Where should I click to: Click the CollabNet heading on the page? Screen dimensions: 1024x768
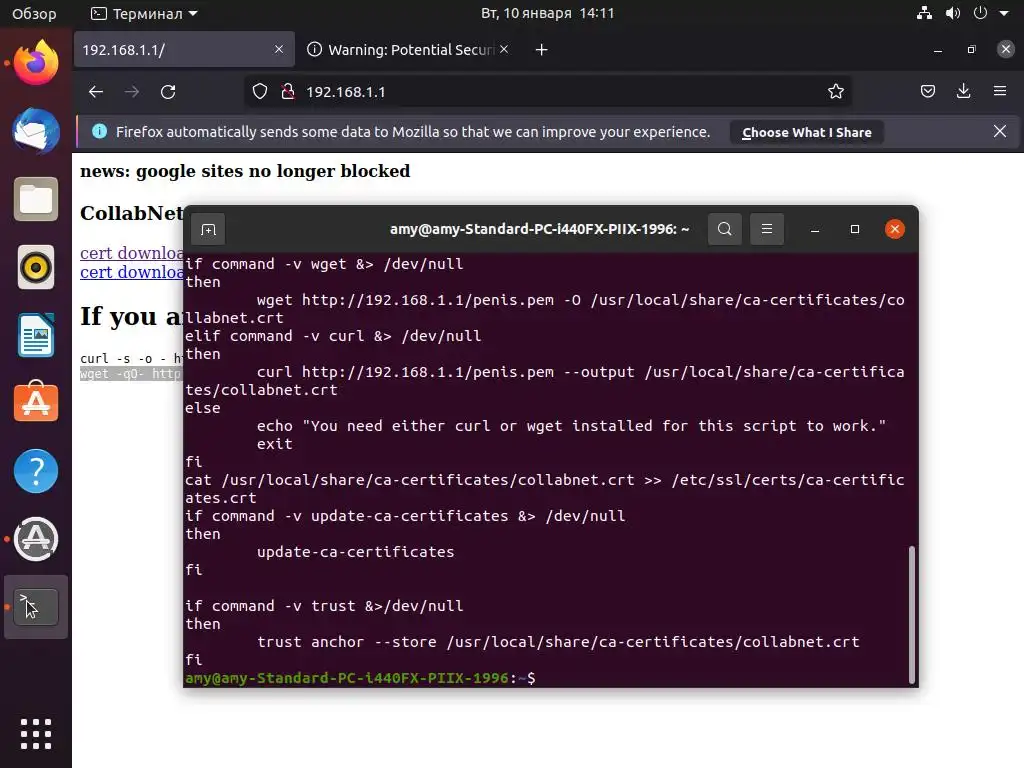click(131, 213)
